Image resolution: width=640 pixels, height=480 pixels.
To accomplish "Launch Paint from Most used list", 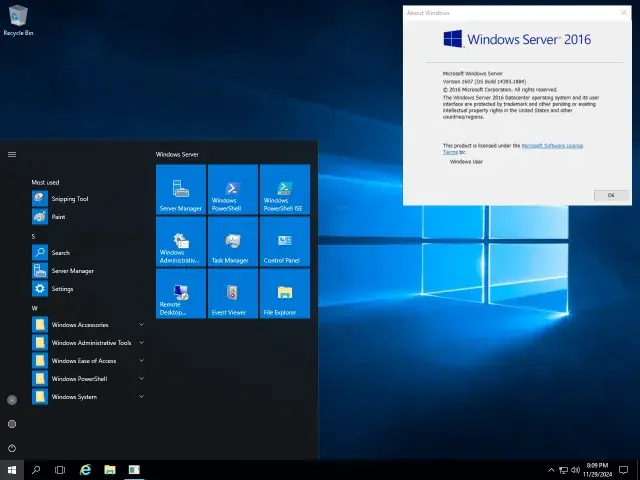I will 88,217.
